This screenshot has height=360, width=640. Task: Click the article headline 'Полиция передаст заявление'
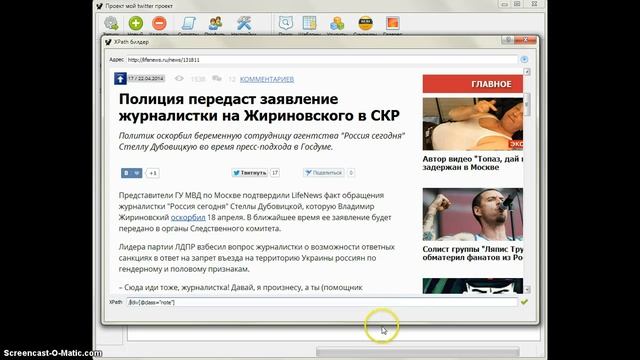pos(259,107)
